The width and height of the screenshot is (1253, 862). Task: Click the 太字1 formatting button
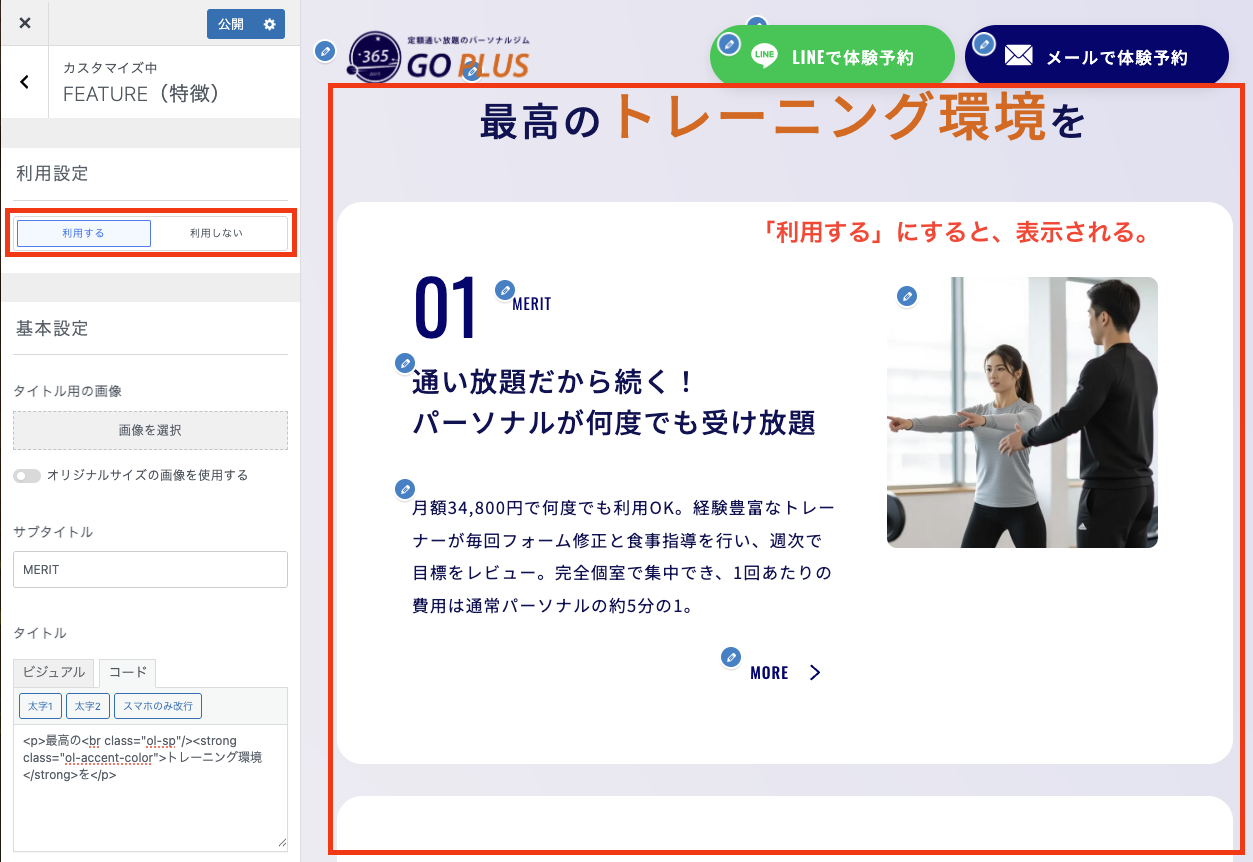coord(39,705)
